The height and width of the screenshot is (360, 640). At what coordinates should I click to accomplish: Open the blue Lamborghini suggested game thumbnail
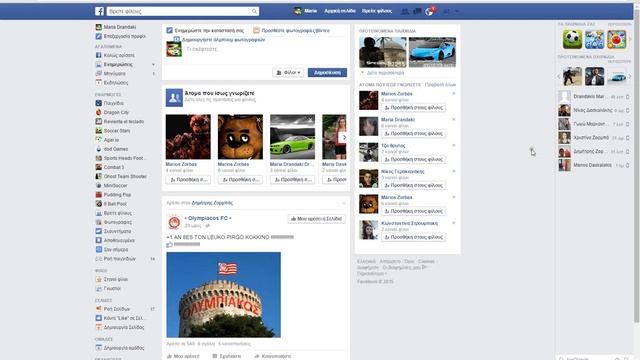[x=432, y=52]
